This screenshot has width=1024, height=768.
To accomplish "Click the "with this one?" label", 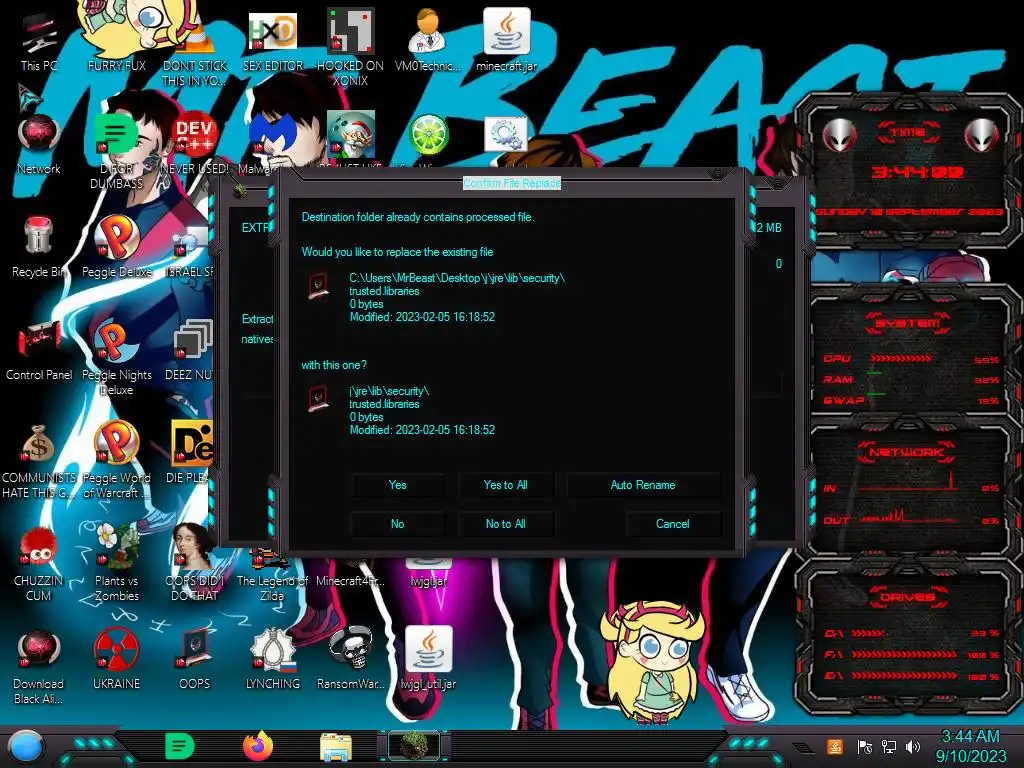I will (x=334, y=365).
